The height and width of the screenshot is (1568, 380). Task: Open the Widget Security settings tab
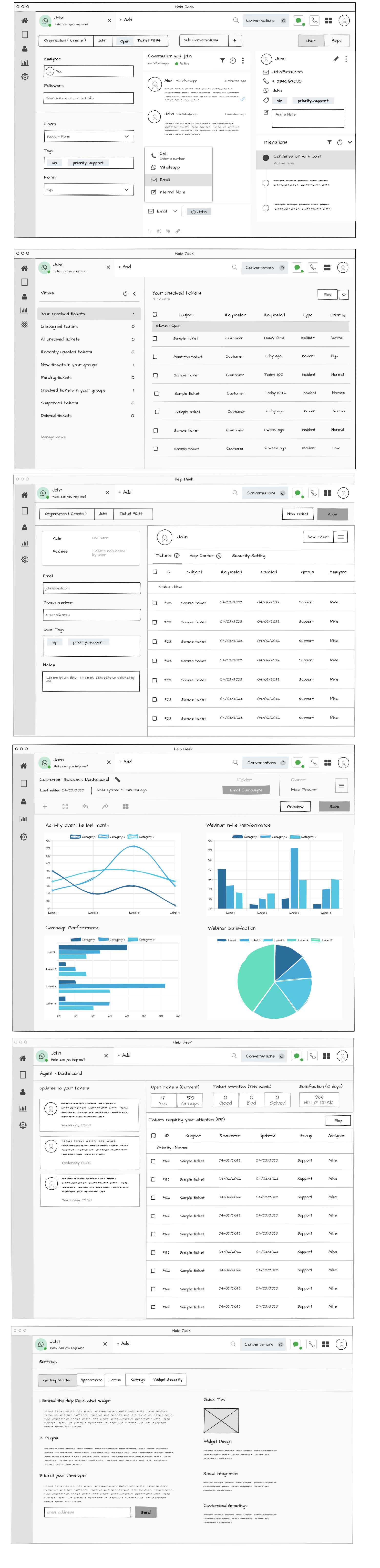click(168, 1380)
